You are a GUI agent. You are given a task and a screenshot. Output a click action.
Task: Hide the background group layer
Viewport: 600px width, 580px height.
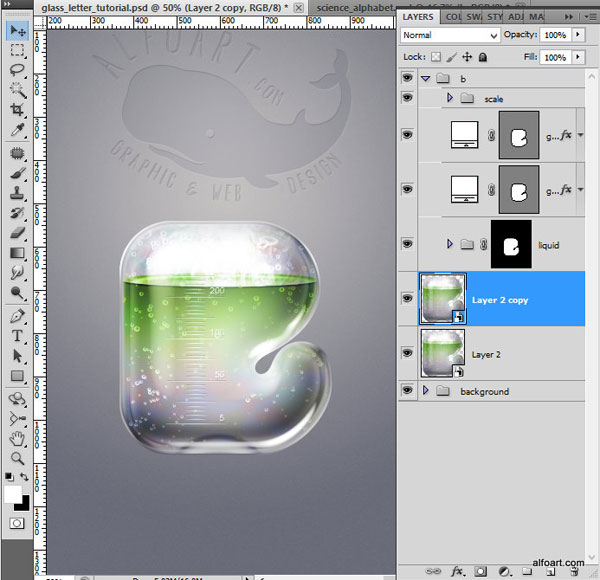click(x=407, y=390)
